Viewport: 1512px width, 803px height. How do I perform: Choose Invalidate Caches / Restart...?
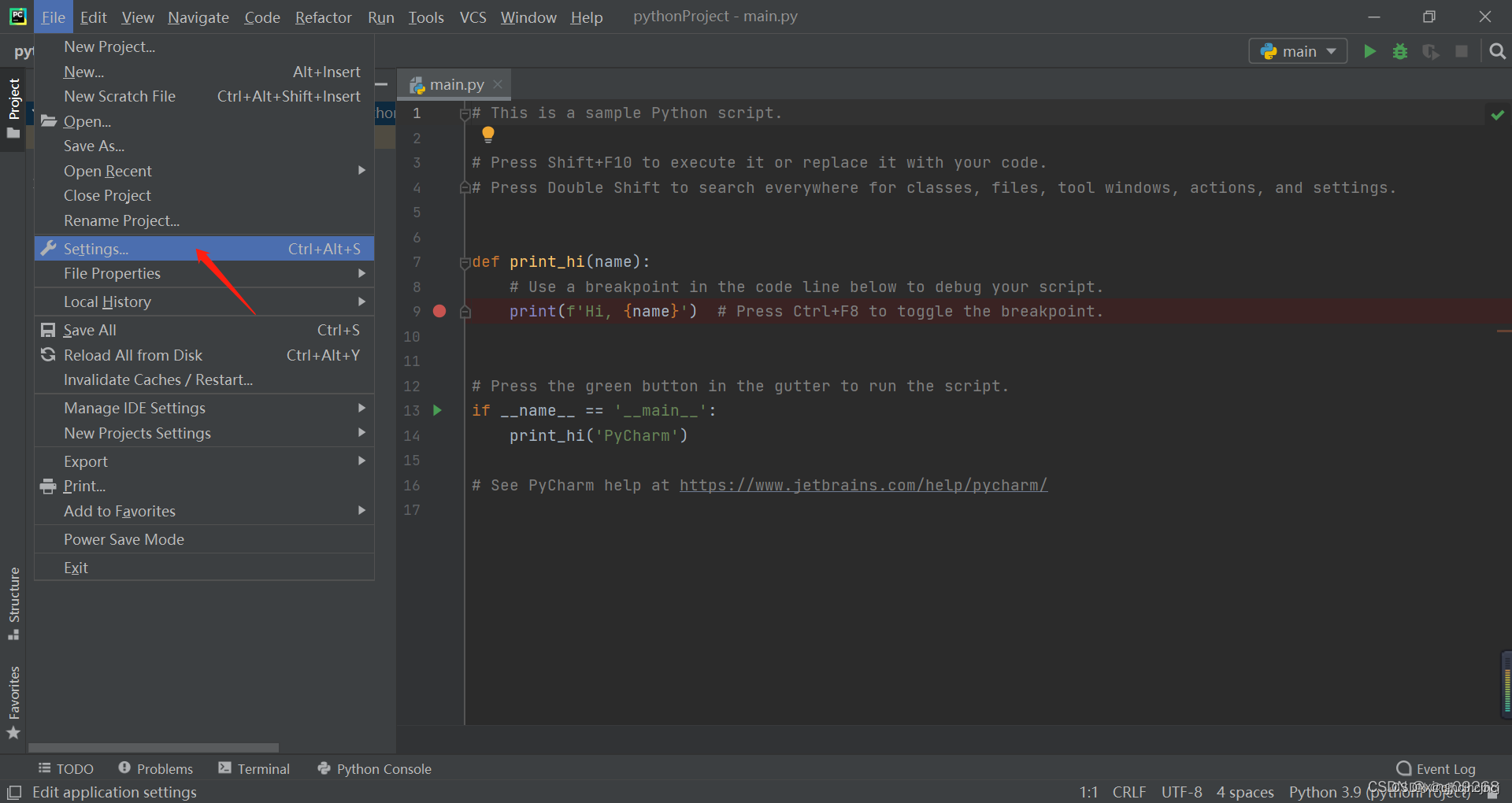204,379
